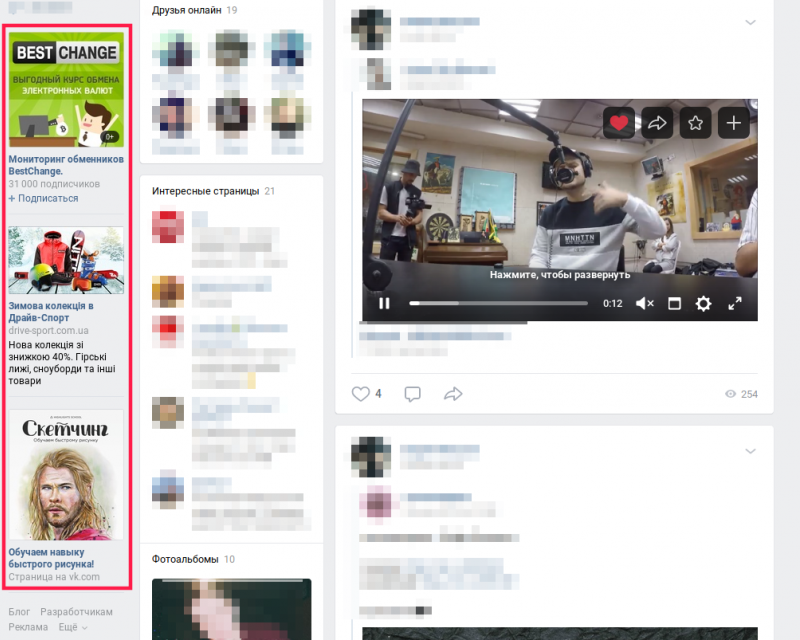Open the comment bubble under the video post
Screen dimensions: 800x640
[412, 394]
